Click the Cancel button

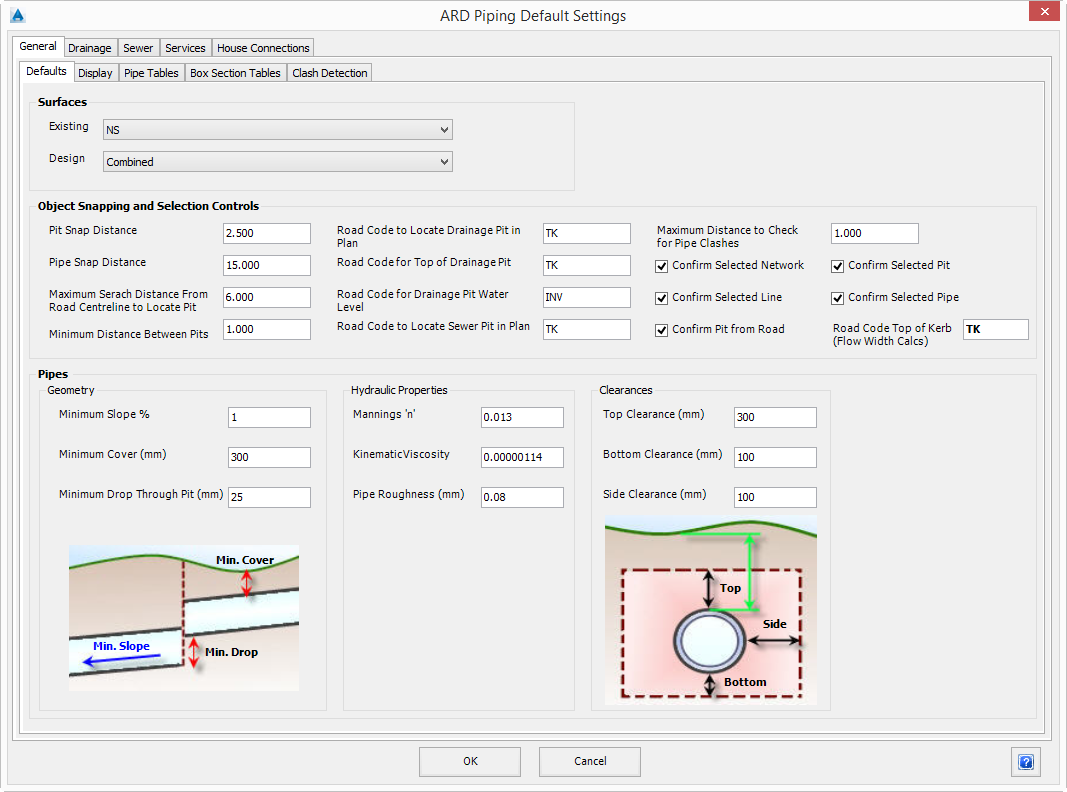tap(590, 761)
